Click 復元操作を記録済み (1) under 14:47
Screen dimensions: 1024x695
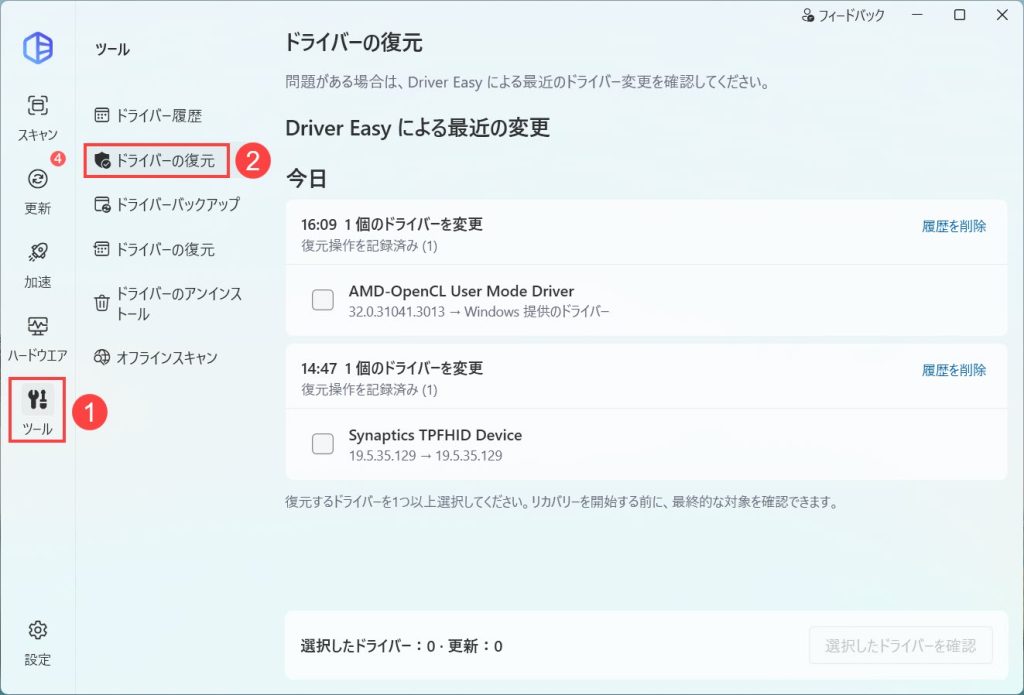coord(369,389)
